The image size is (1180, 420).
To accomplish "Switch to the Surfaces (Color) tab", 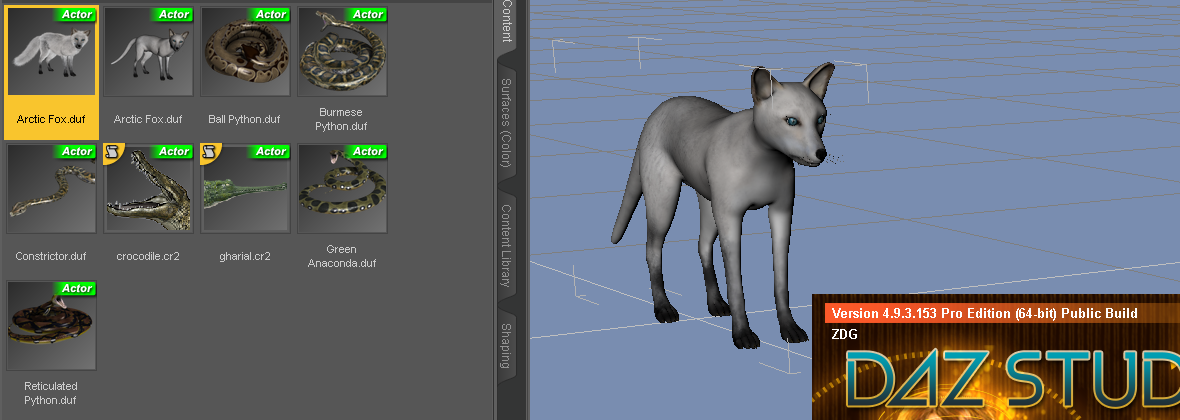I will click(x=506, y=123).
